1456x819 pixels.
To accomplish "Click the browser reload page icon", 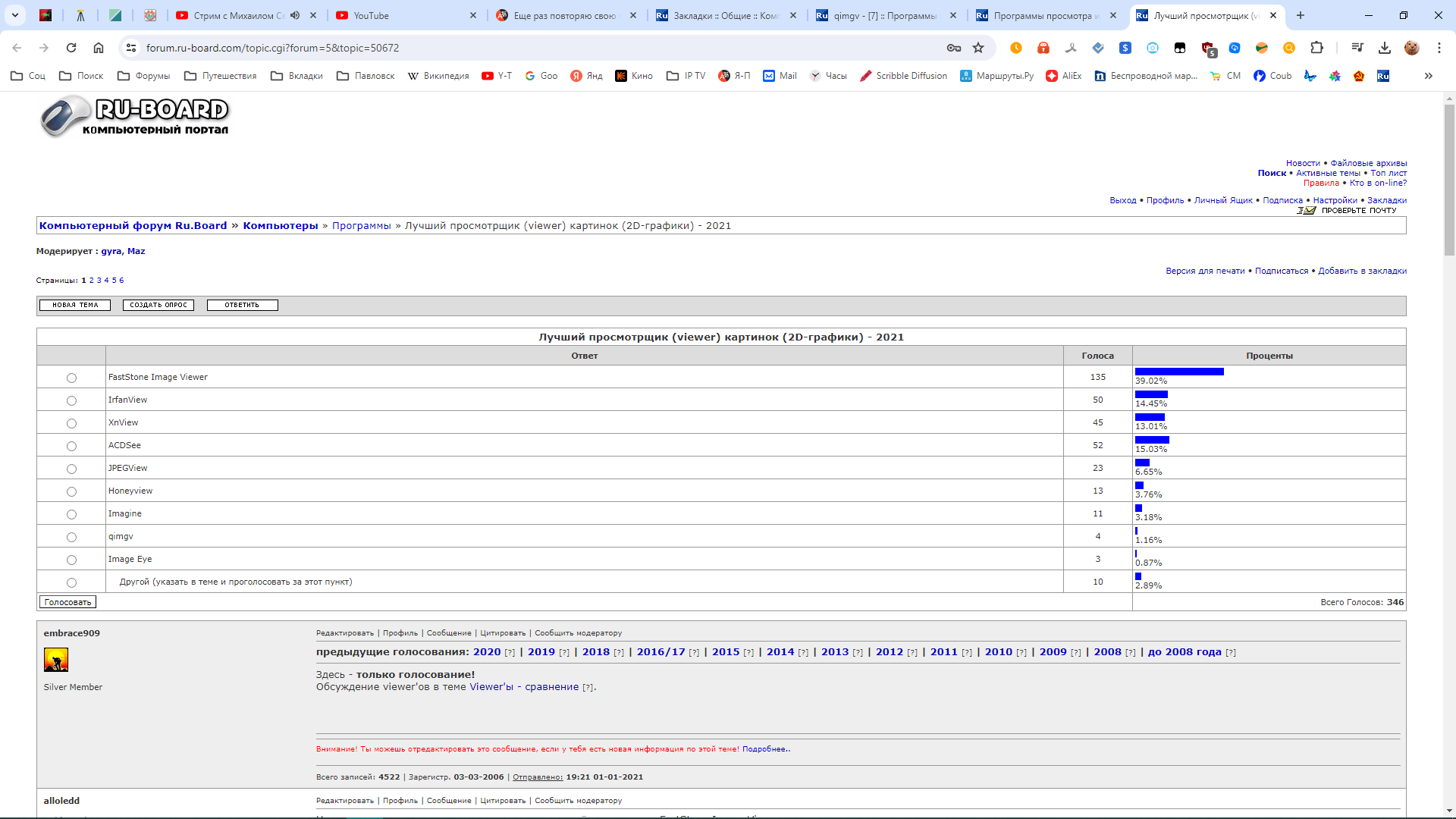I will [x=71, y=48].
